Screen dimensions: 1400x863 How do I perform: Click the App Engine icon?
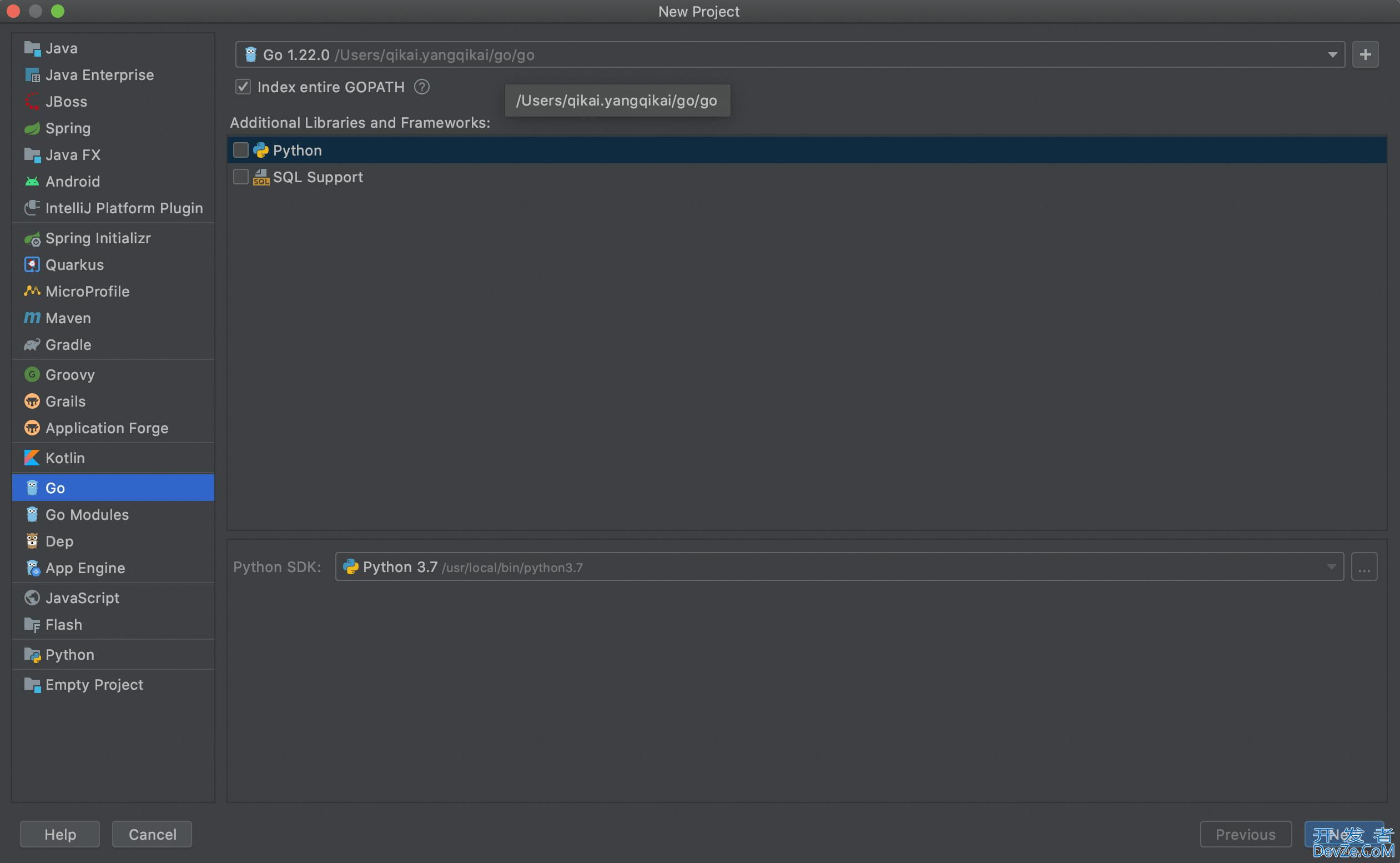[33, 568]
